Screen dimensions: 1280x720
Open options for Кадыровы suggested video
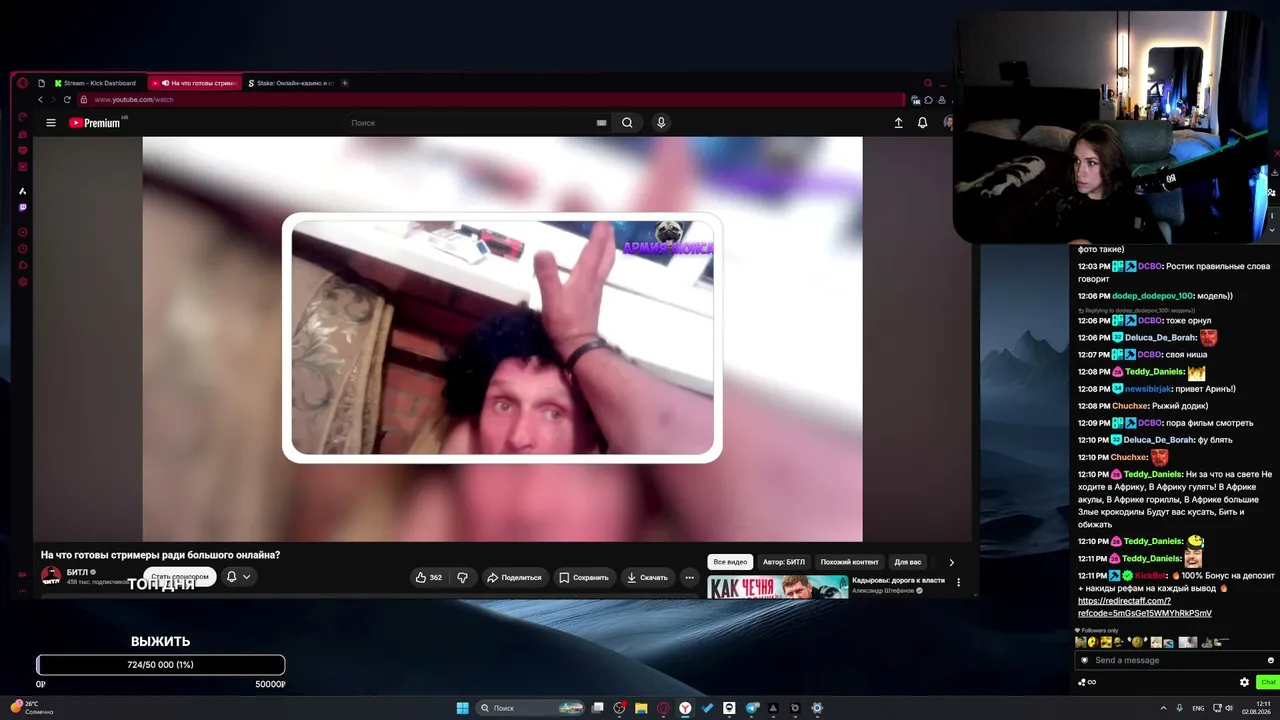(x=958, y=582)
